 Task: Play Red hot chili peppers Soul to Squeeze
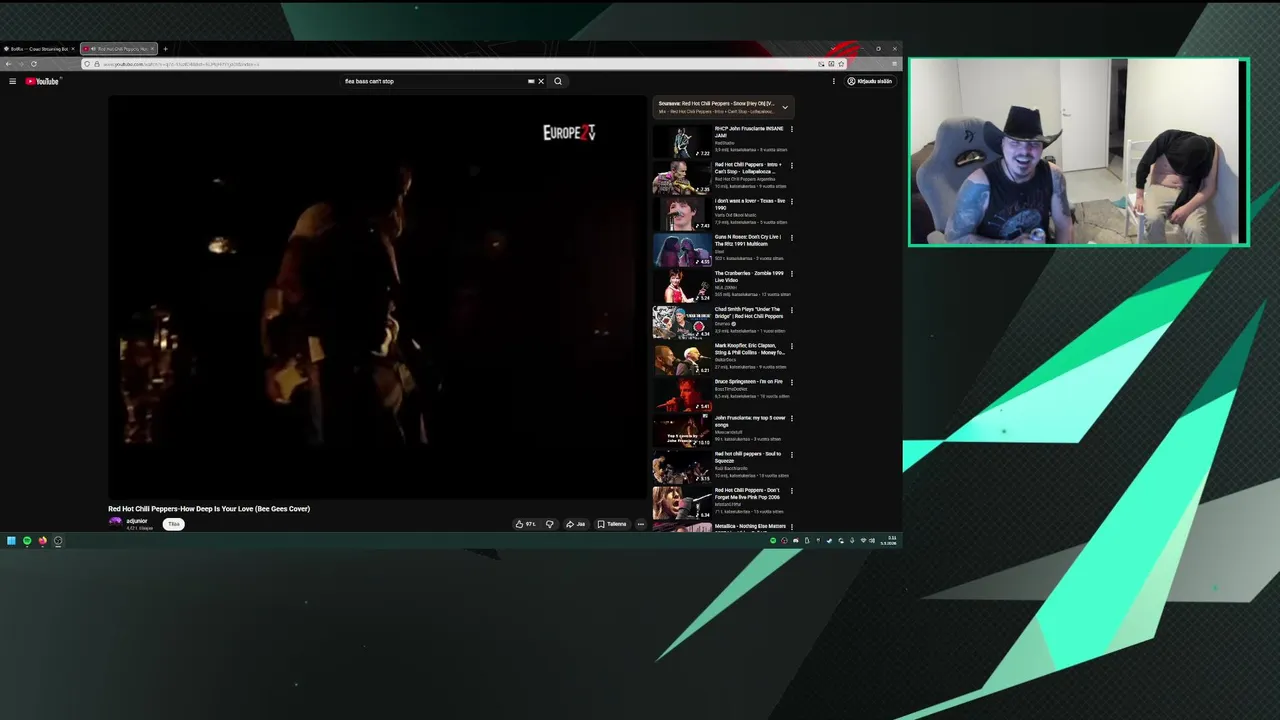click(682, 466)
